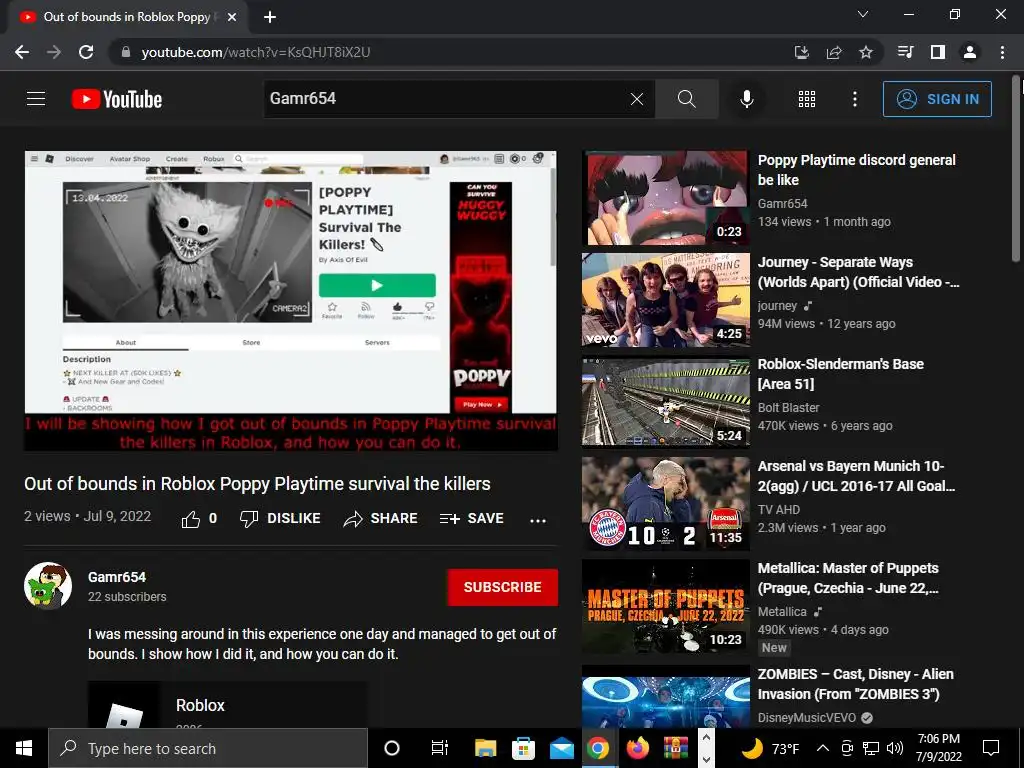Open a new browser tab
Screen dimensions: 1024x768
point(270,17)
